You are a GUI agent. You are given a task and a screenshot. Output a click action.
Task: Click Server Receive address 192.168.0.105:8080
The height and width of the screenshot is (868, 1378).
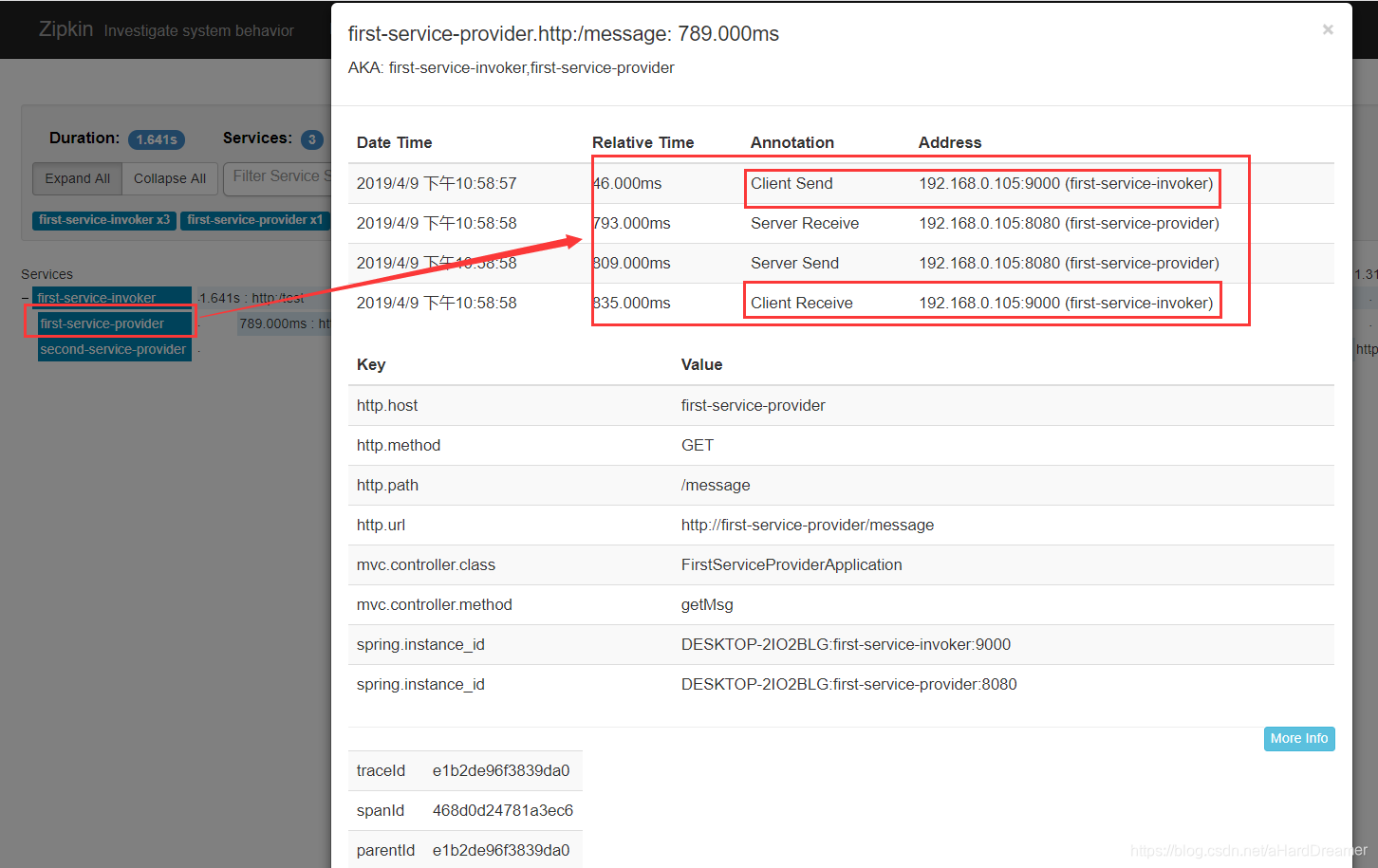click(1069, 223)
